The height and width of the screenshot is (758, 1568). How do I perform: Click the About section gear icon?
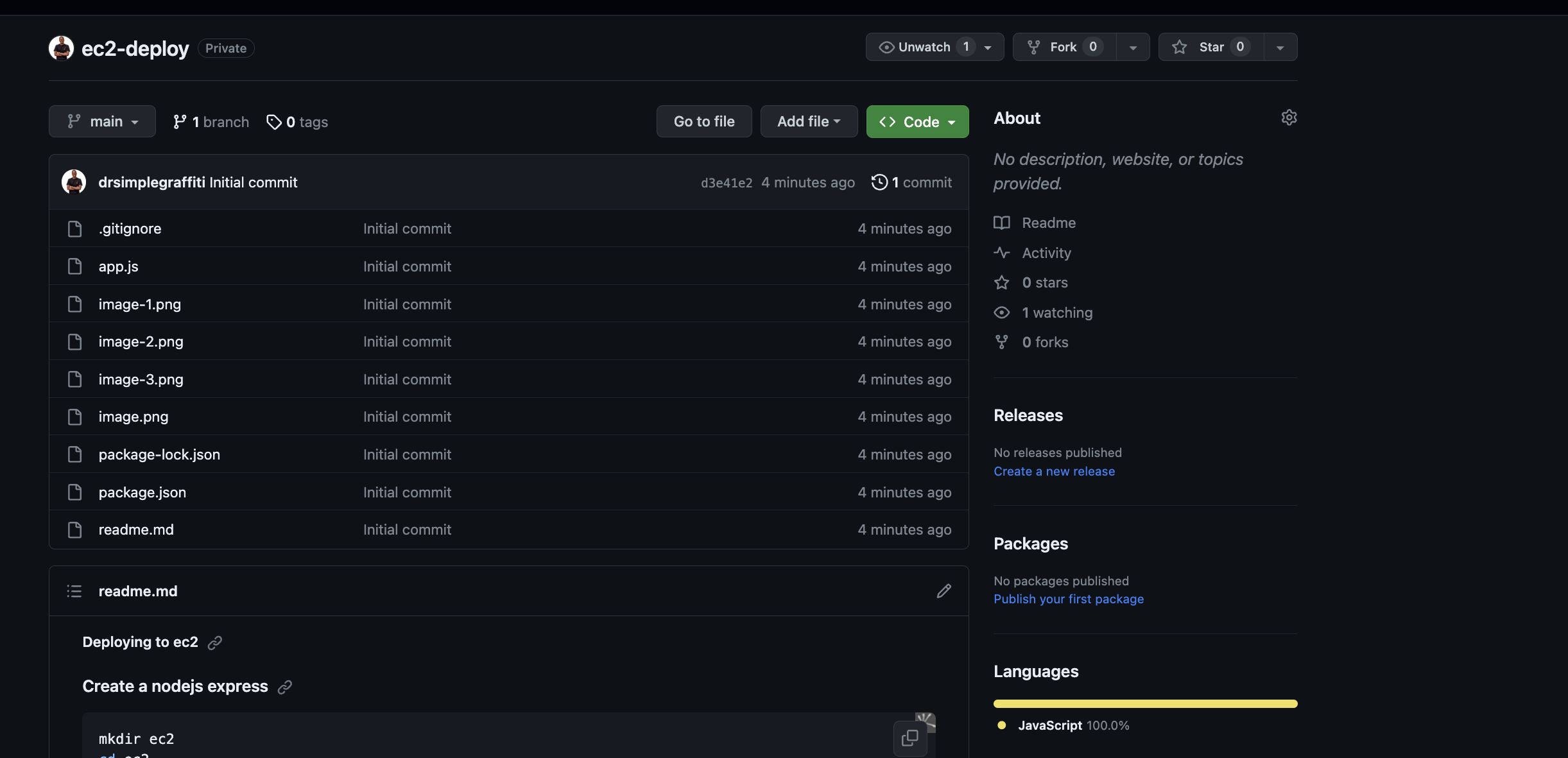coord(1289,117)
